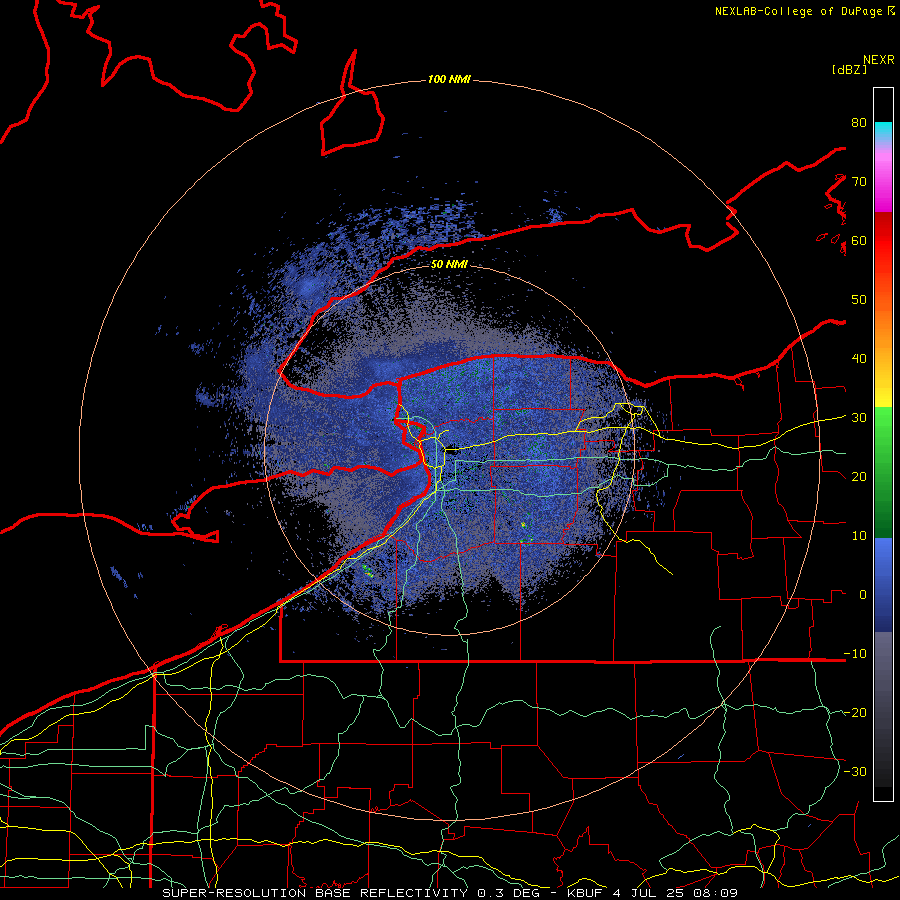Screen dimensions: 900x900
Task: Click the -20 value on the dBZ scale
Action: (855, 712)
